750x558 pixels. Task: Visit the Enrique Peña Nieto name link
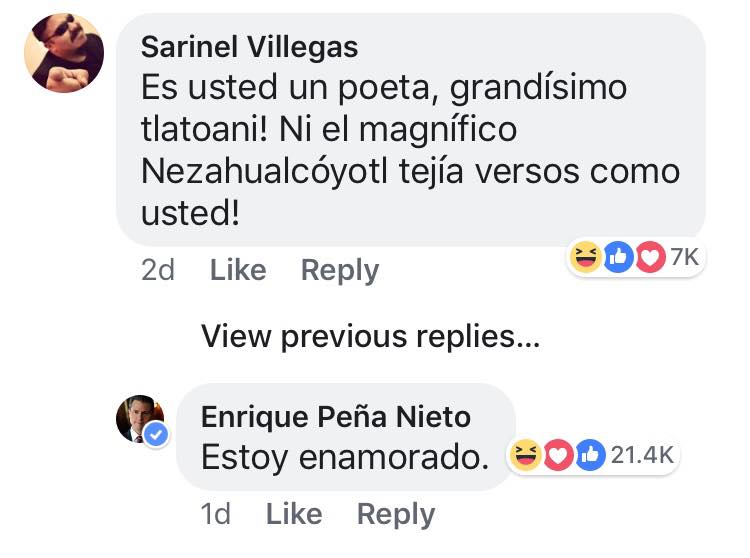[335, 415]
